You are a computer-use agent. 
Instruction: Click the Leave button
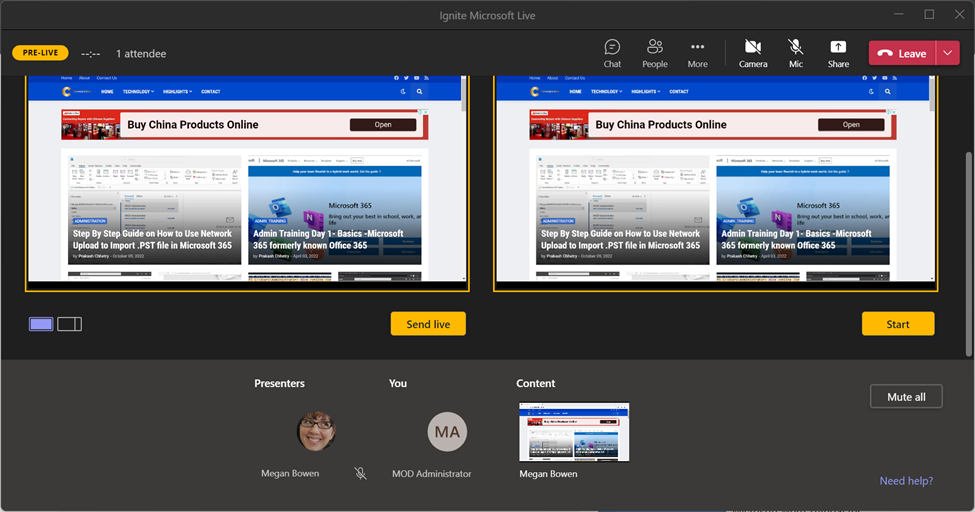[902, 54]
